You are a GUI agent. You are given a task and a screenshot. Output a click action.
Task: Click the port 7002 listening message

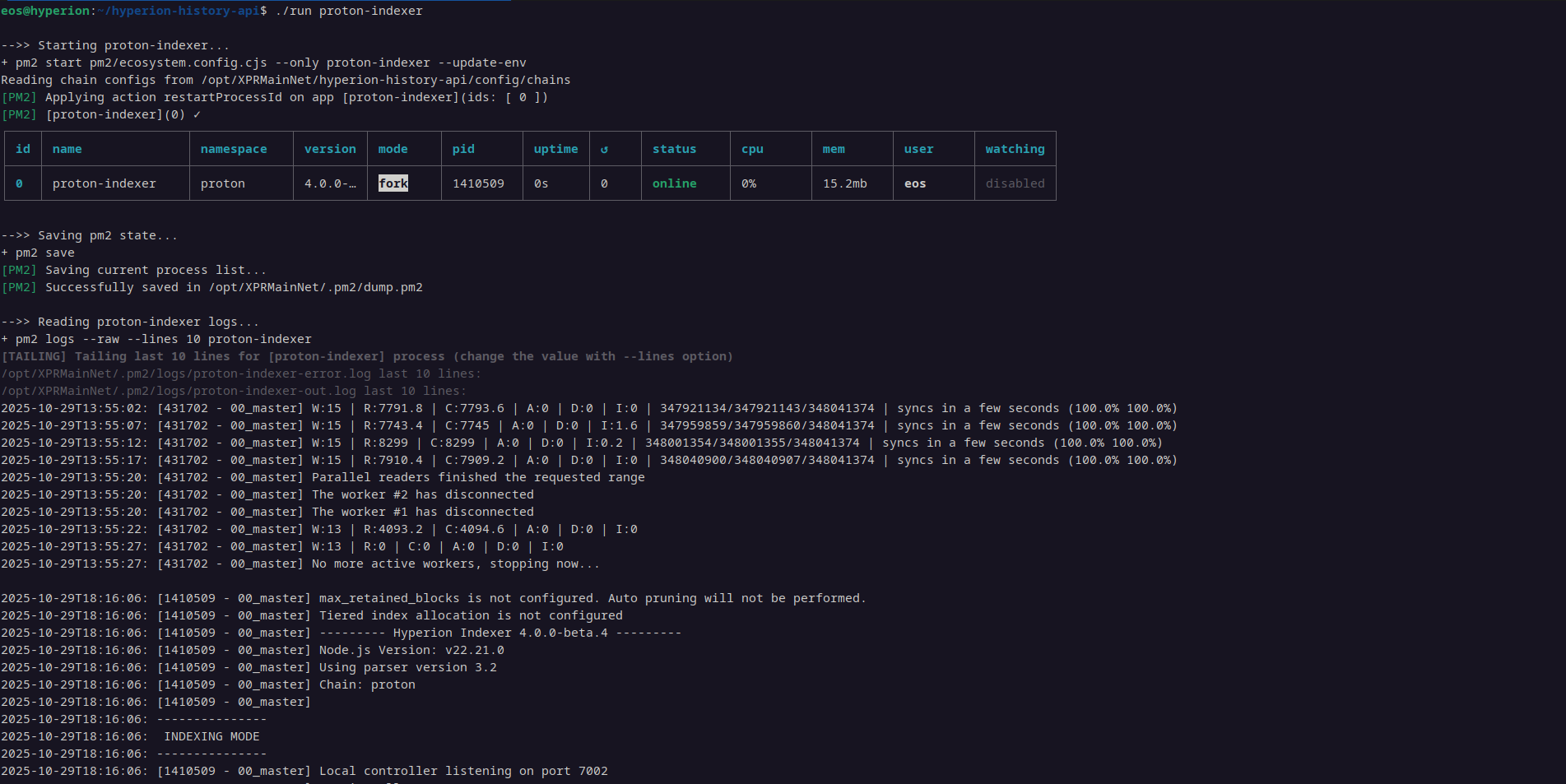tap(463, 771)
